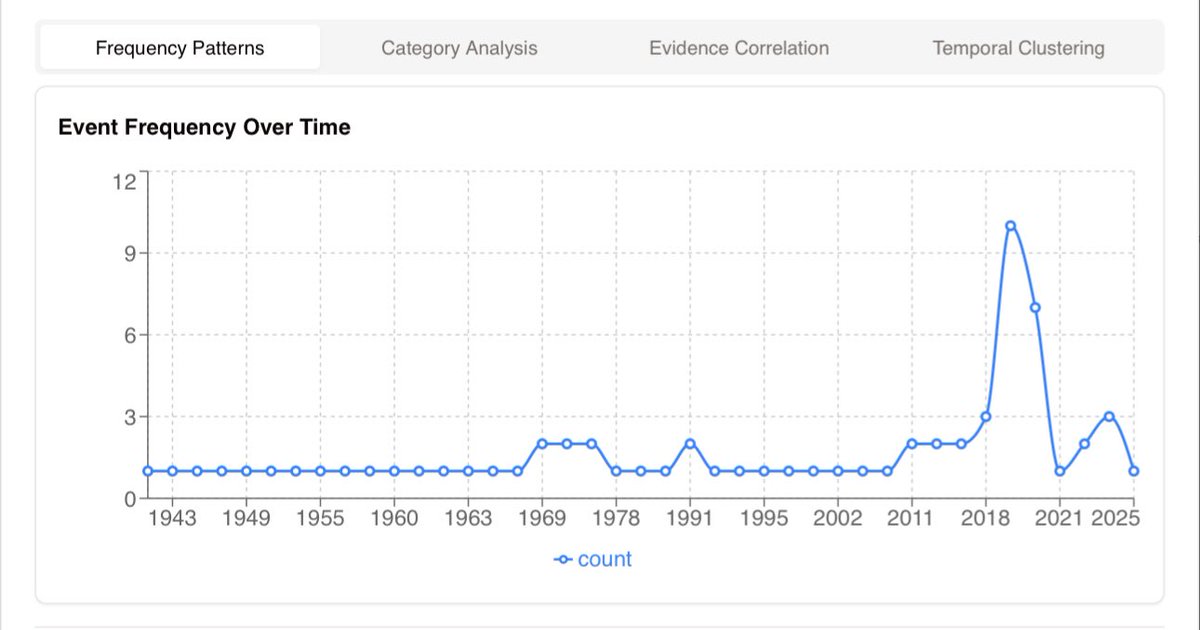Select the data point with value 7
Image resolution: width=1200 pixels, height=630 pixels.
pos(1035,308)
